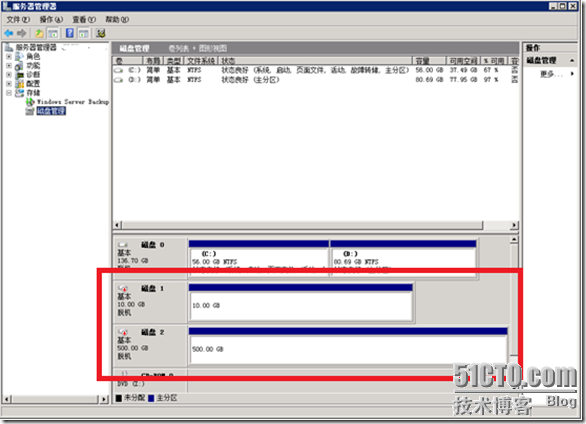The image size is (586, 424).
Task: Collapse the 磁盘管理 section in action pane
Action: click(572, 61)
